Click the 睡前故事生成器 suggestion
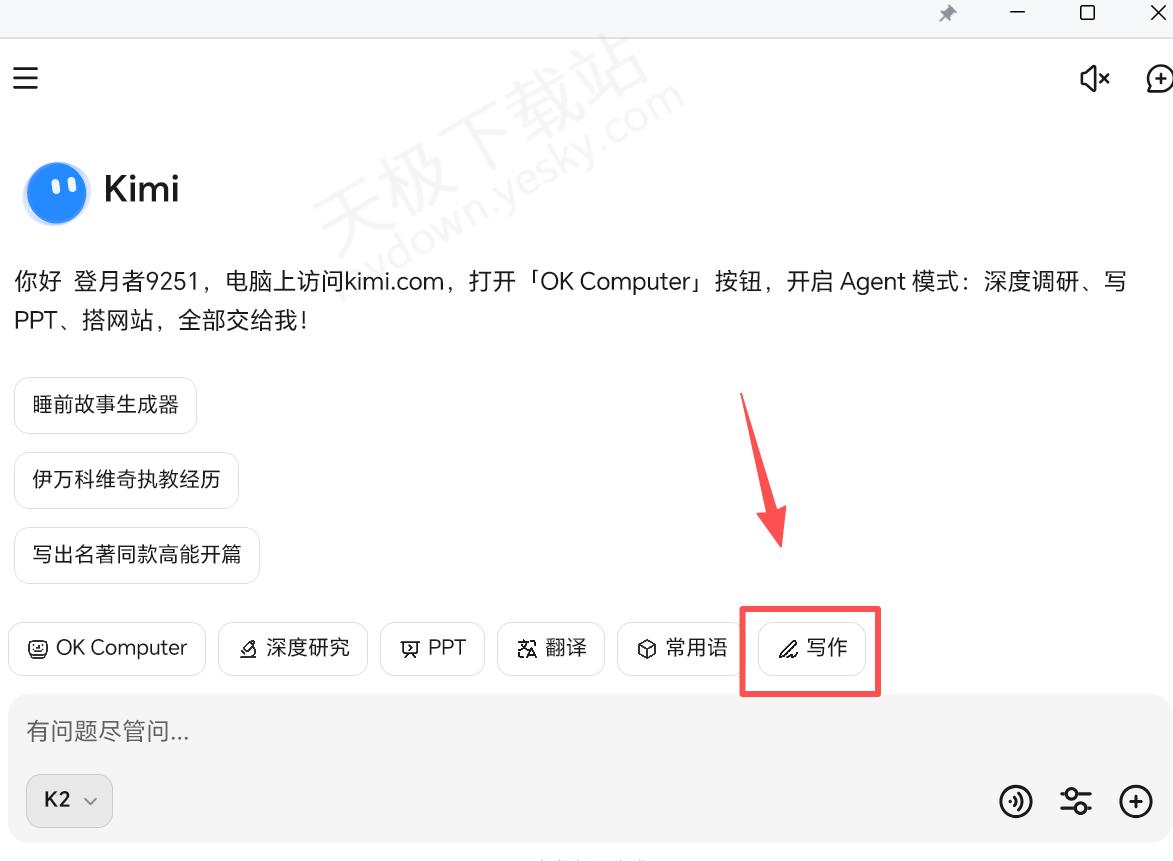1173x861 pixels. [x=105, y=405]
